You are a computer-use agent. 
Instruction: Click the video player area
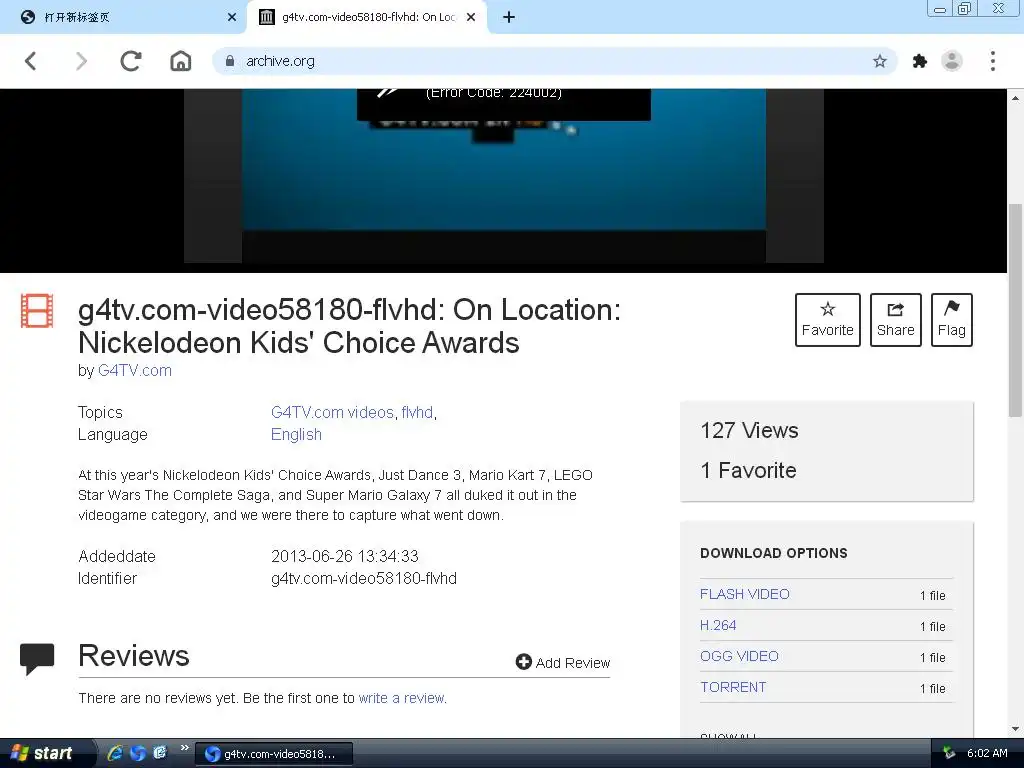(504, 176)
